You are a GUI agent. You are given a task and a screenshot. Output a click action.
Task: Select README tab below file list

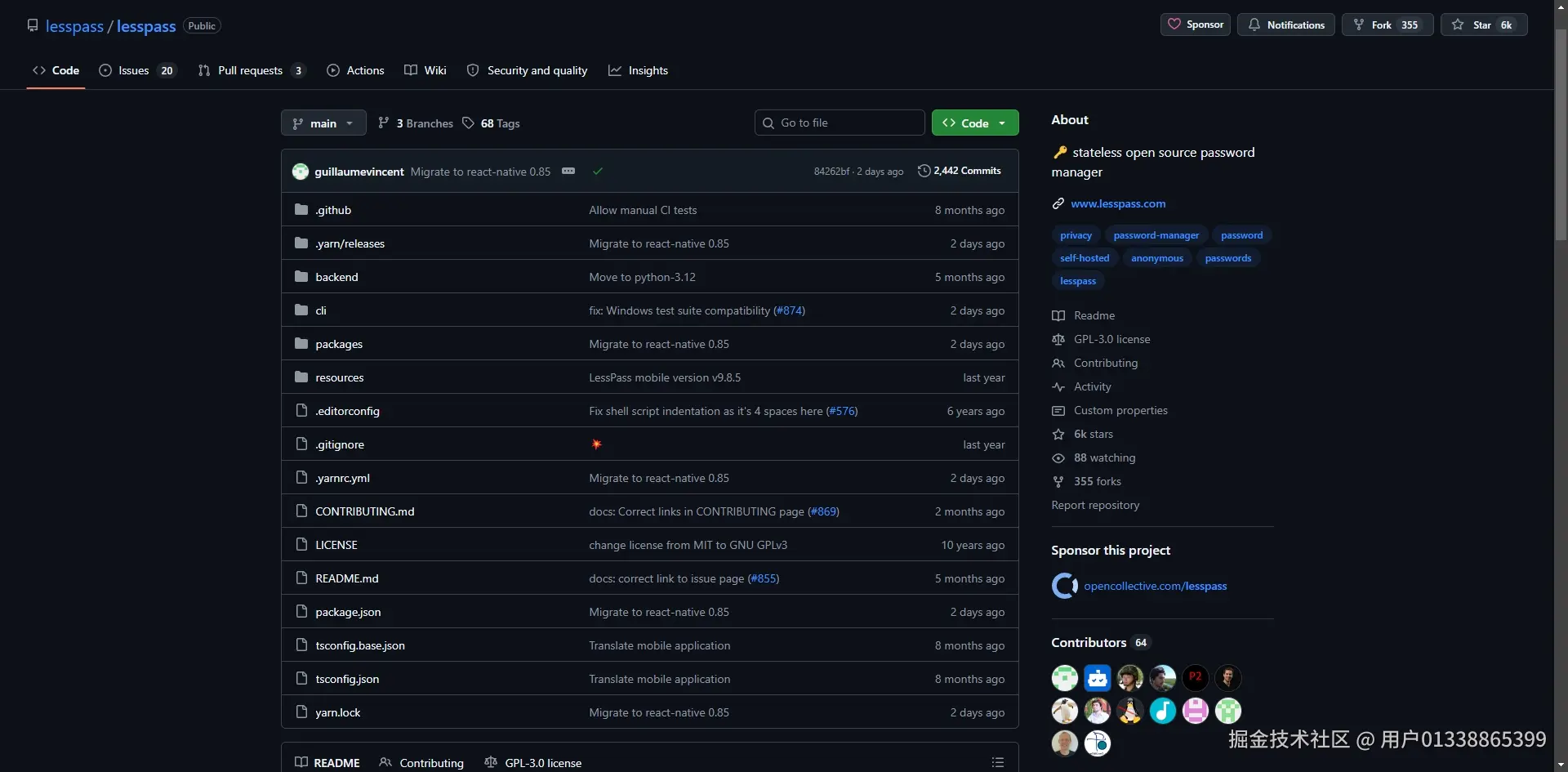point(327,762)
